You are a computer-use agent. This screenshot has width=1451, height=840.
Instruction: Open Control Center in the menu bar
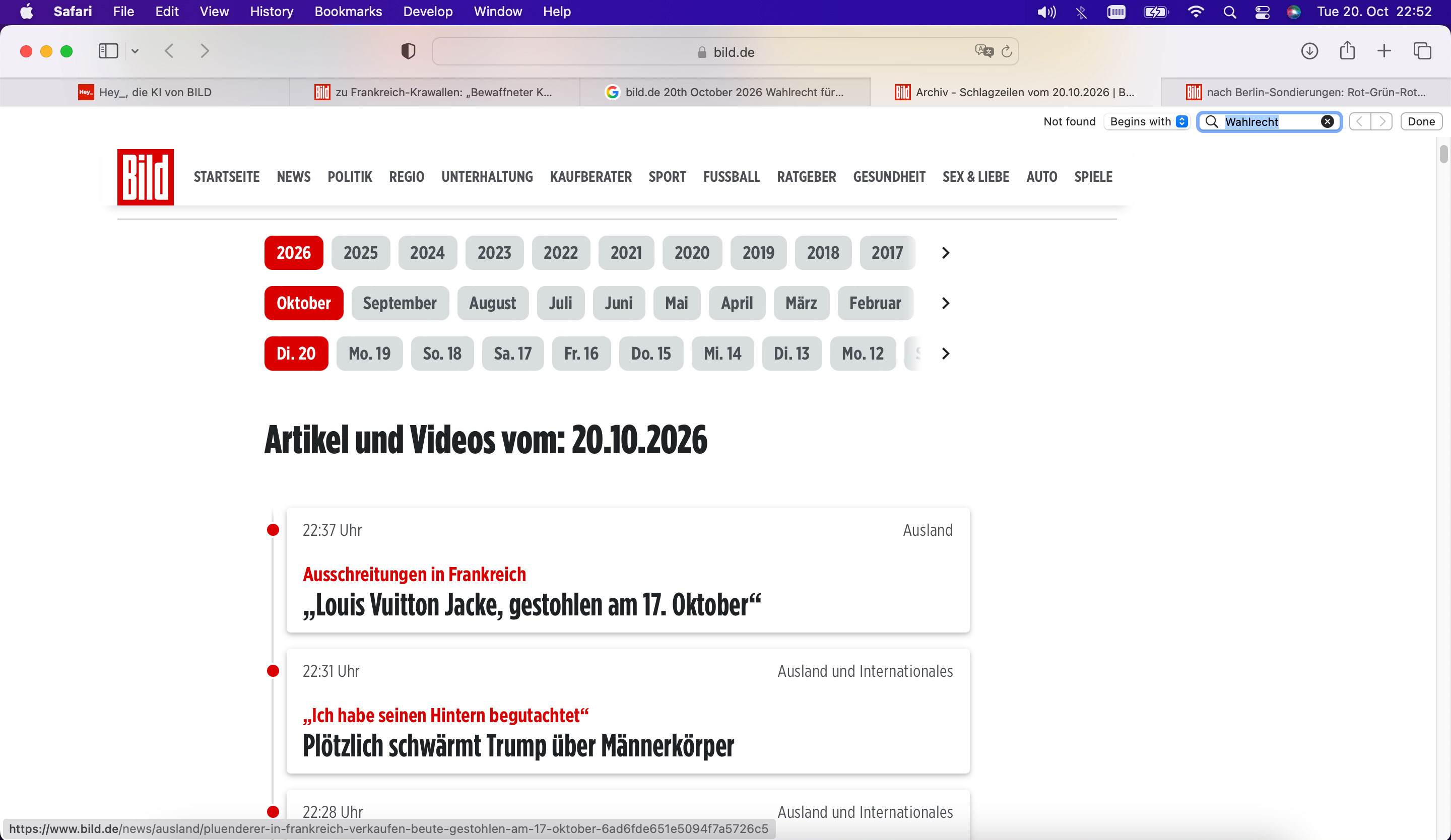(1262, 12)
